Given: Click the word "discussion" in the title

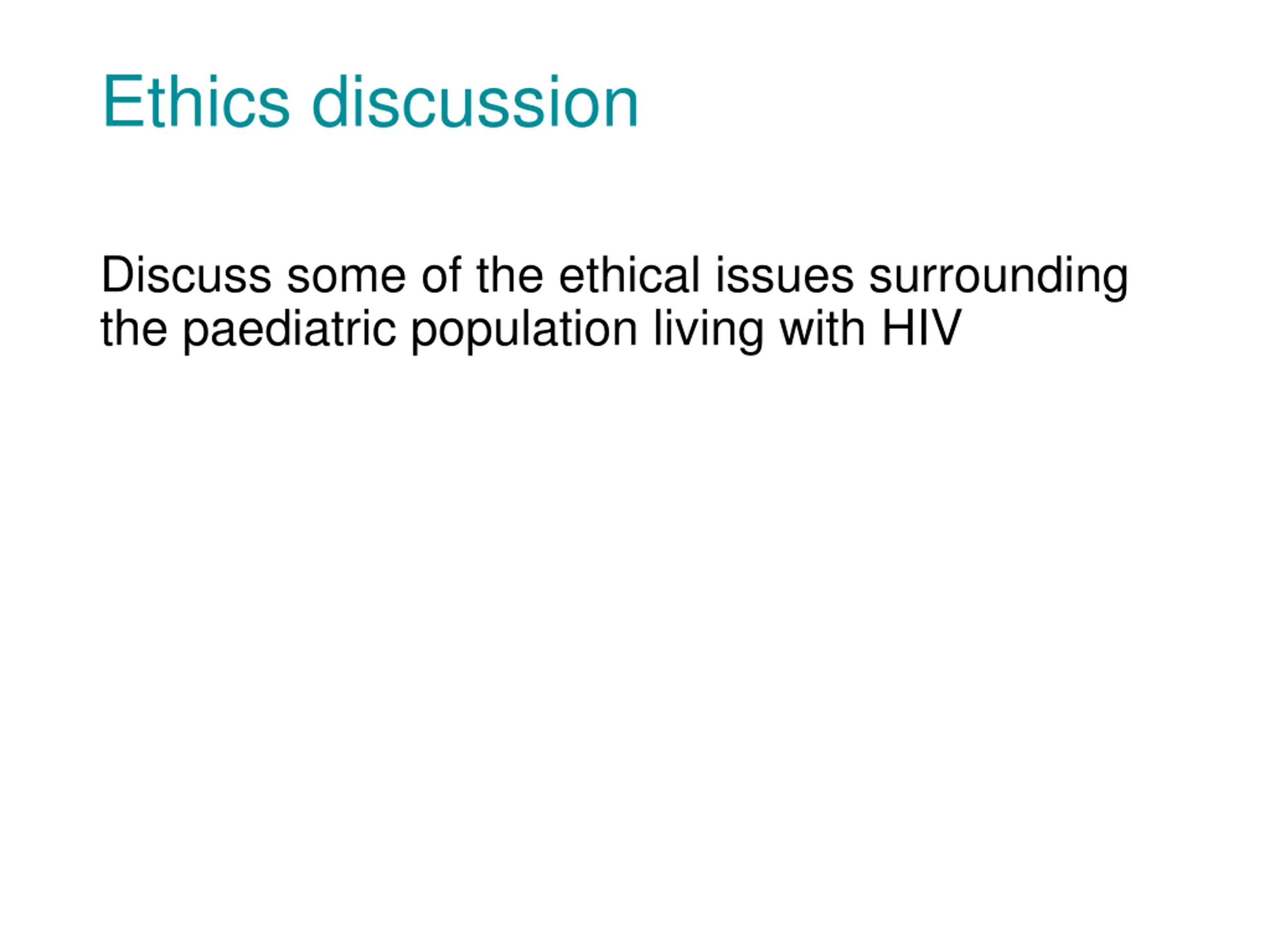Looking at the screenshot, I should [x=475, y=102].
